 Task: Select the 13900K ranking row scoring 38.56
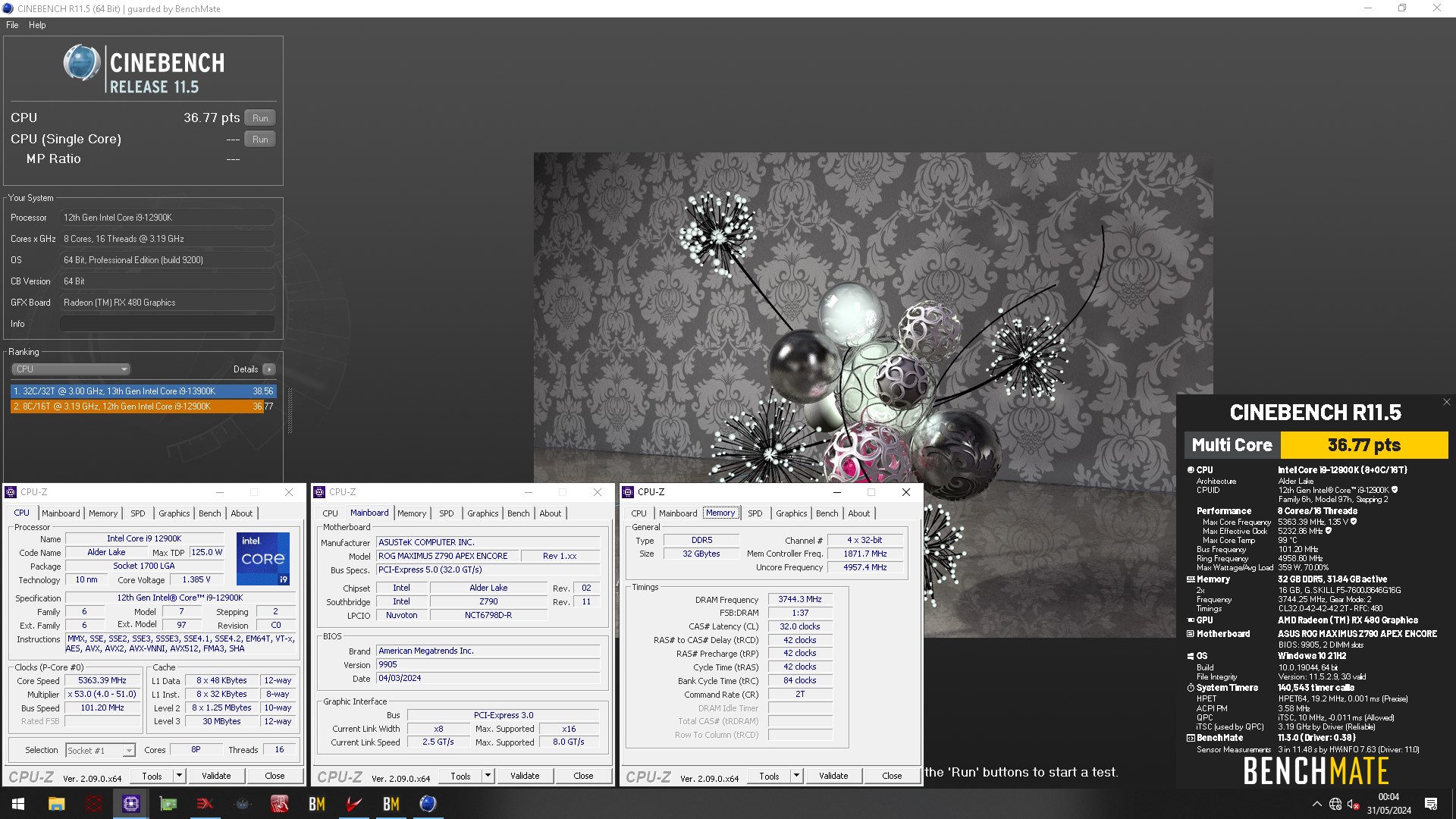[x=143, y=391]
